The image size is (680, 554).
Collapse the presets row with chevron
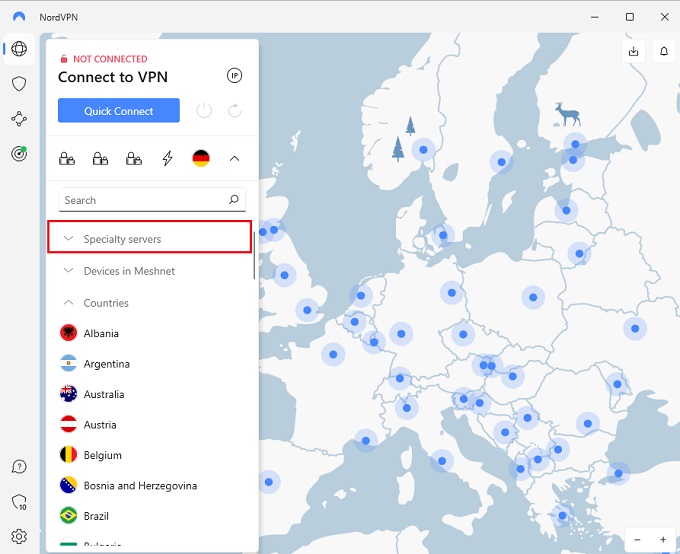tap(234, 159)
